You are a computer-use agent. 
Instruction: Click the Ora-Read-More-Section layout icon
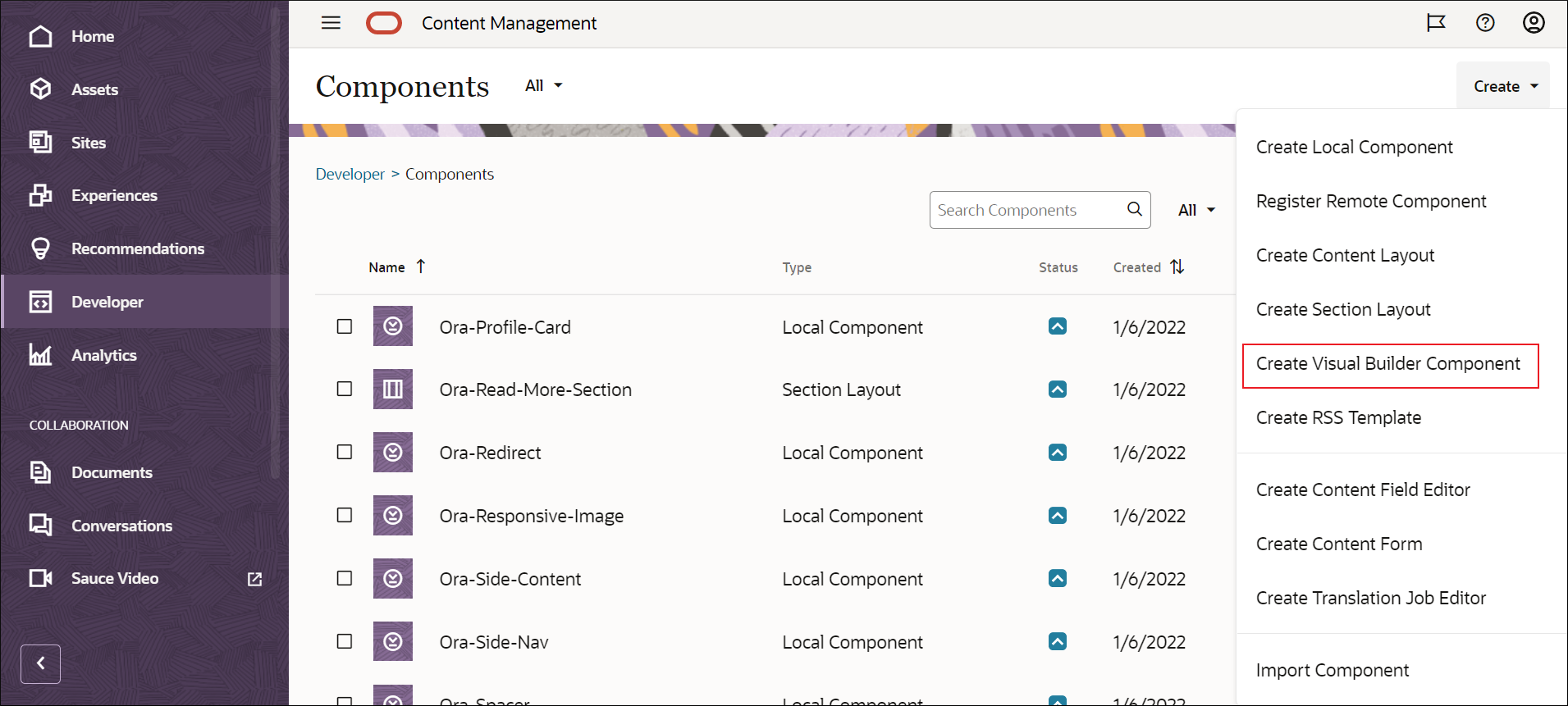pyautogui.click(x=393, y=389)
